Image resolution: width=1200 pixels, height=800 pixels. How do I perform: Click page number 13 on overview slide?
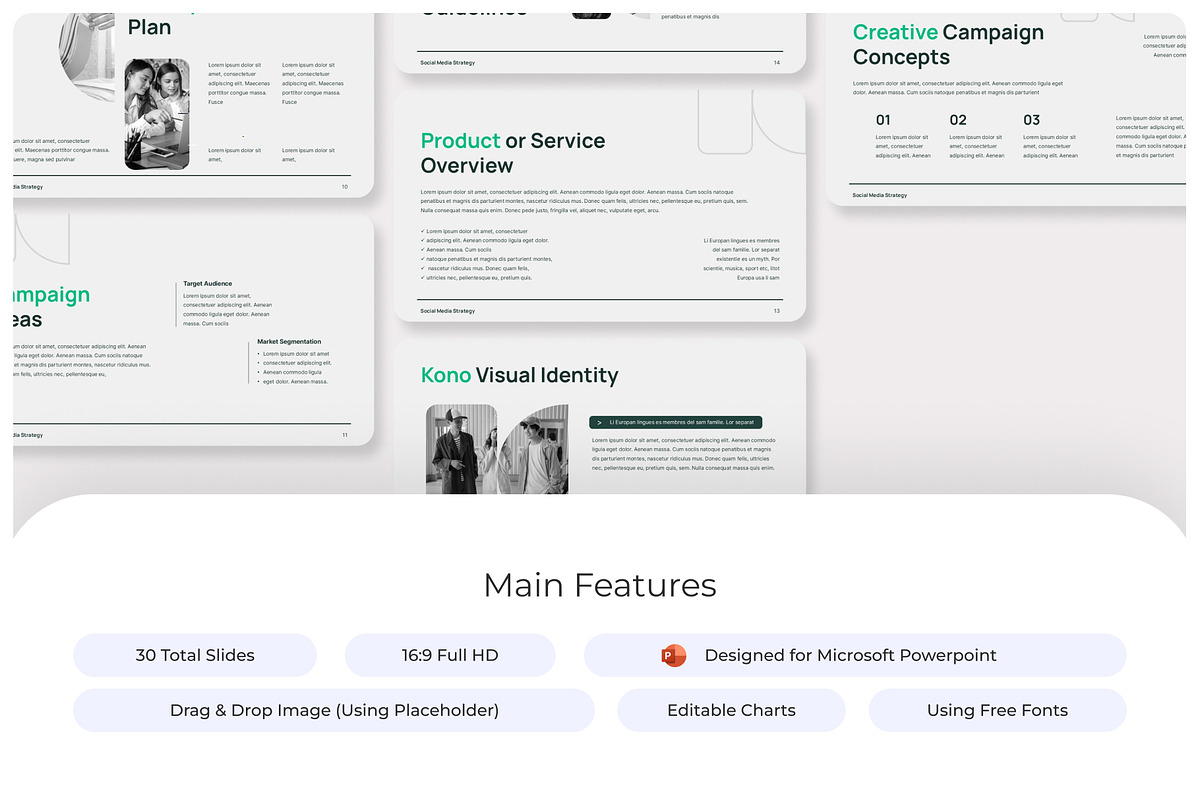click(777, 311)
